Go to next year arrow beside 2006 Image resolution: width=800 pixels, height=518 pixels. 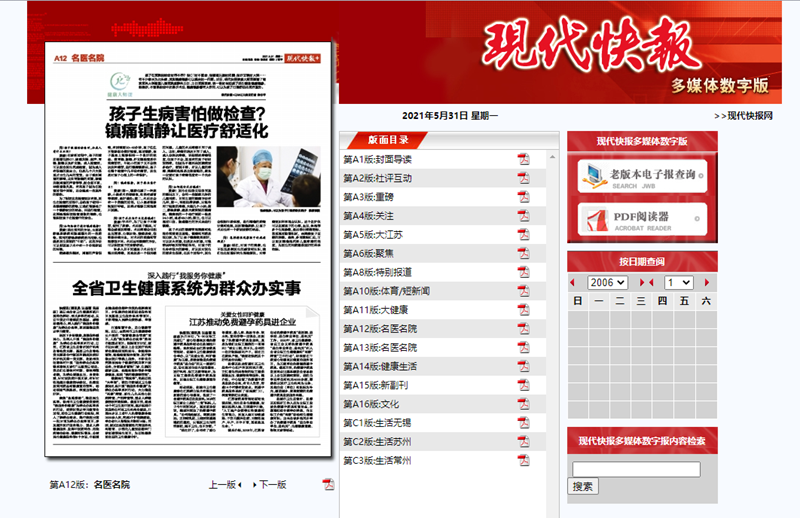[642, 282]
